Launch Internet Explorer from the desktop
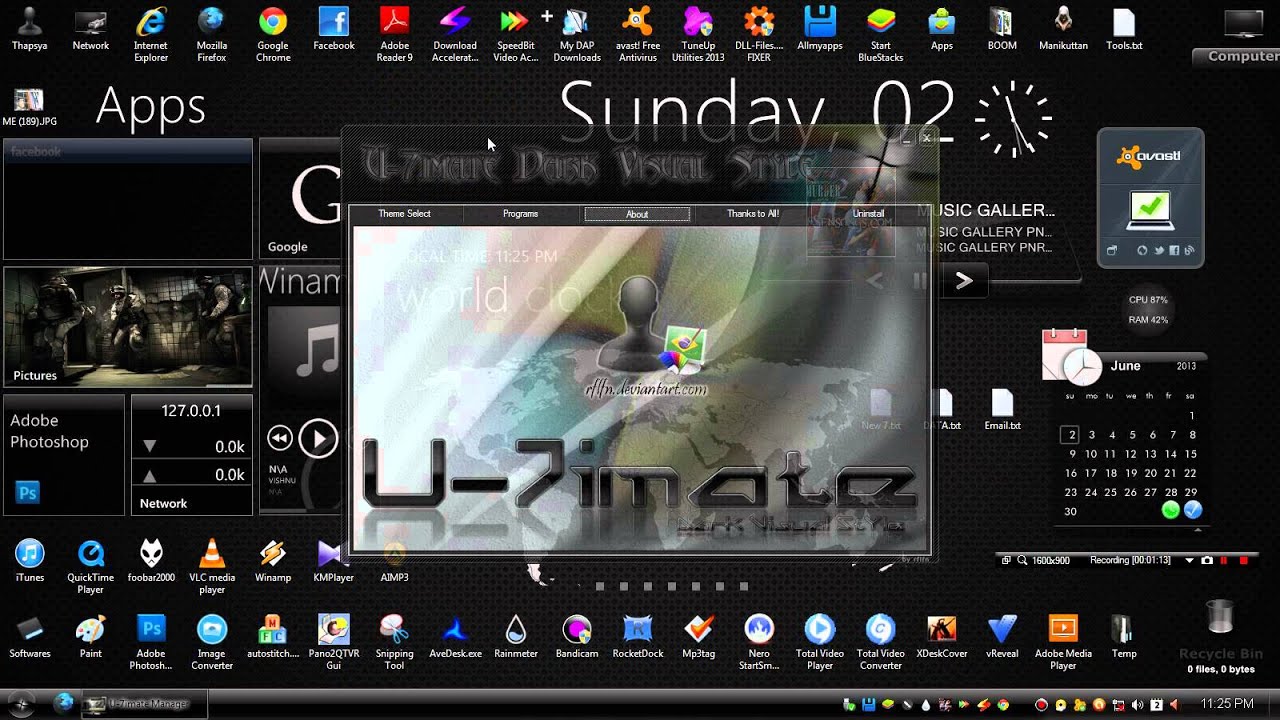This screenshot has height=720, width=1280. pos(151,34)
